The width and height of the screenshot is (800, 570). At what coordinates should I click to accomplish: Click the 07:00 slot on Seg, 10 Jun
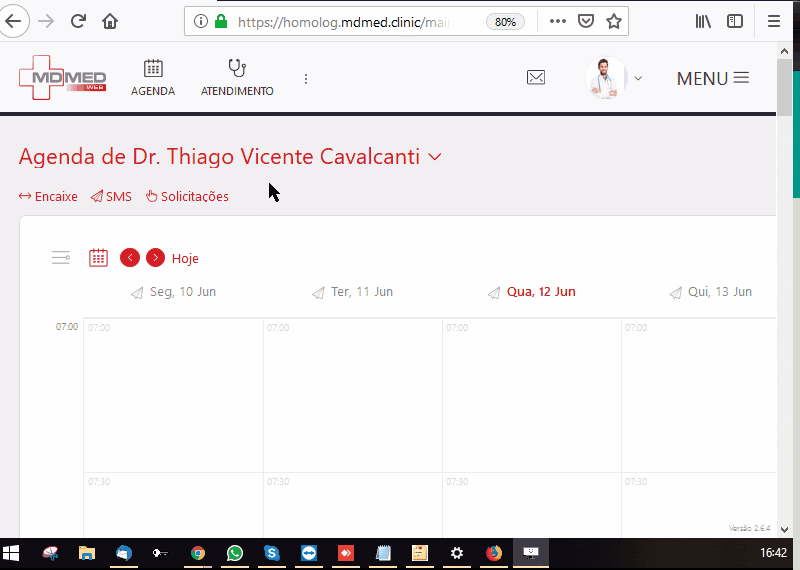173,395
